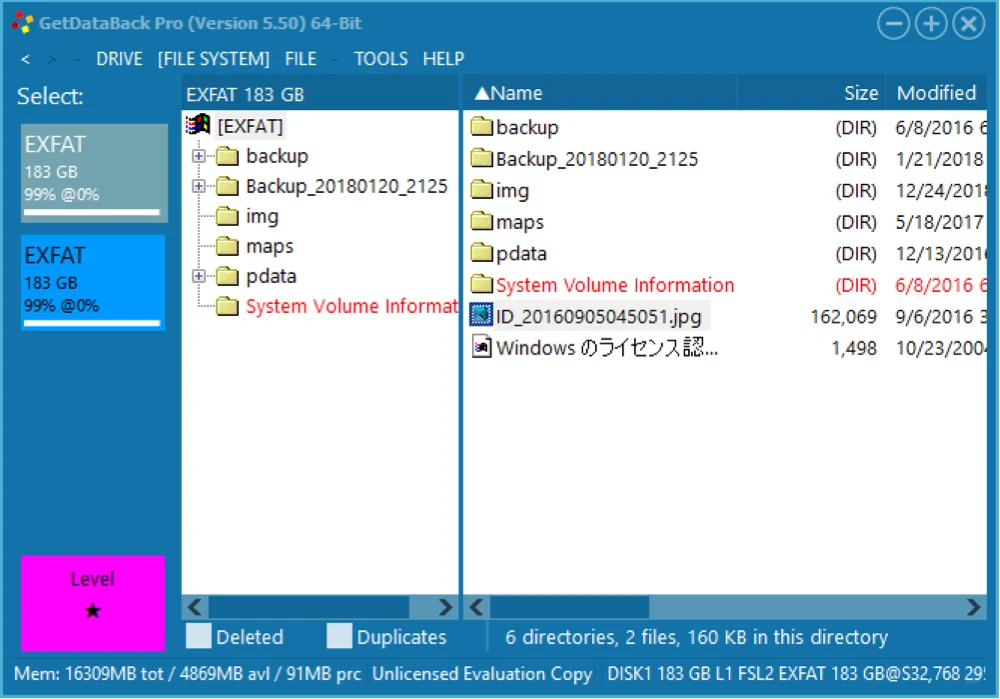Select the img label in tree

tap(262, 216)
